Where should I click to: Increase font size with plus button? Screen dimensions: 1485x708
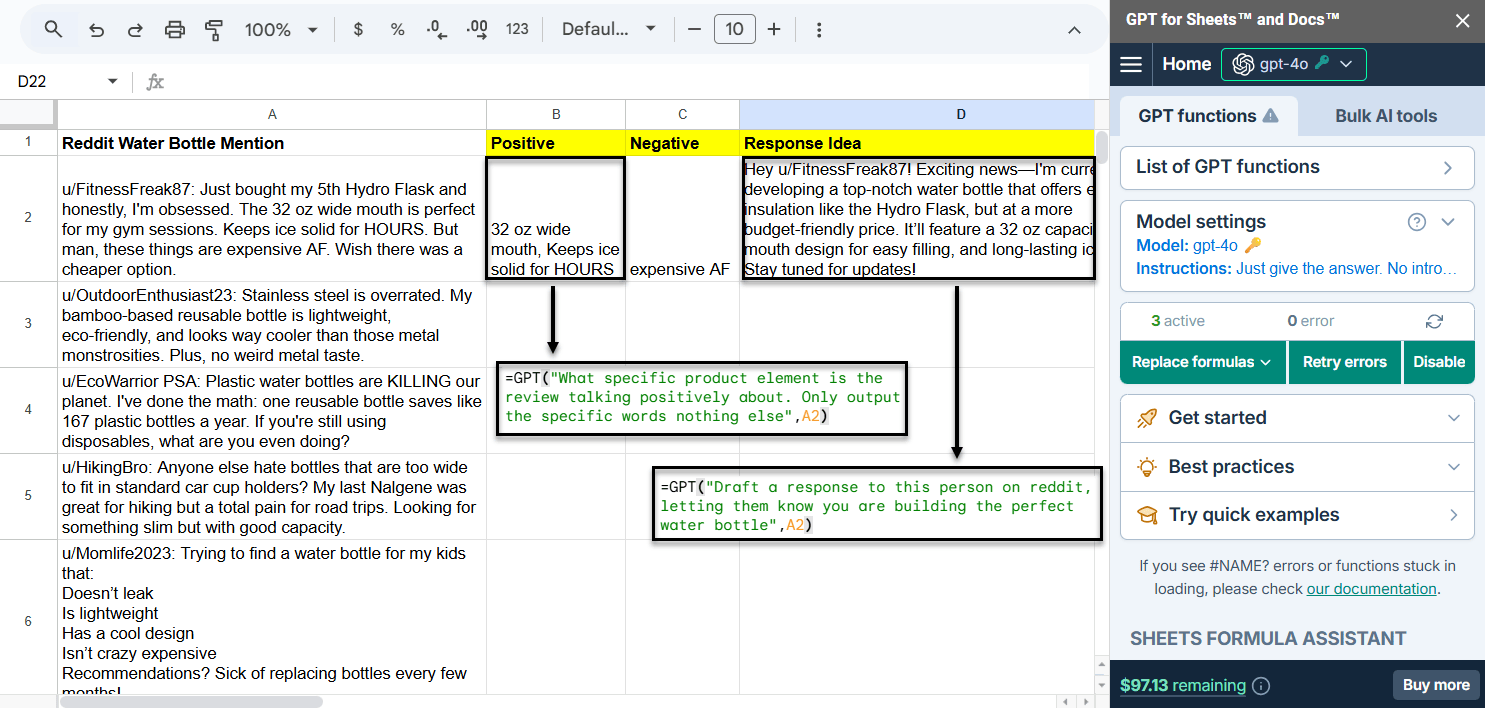[773, 30]
